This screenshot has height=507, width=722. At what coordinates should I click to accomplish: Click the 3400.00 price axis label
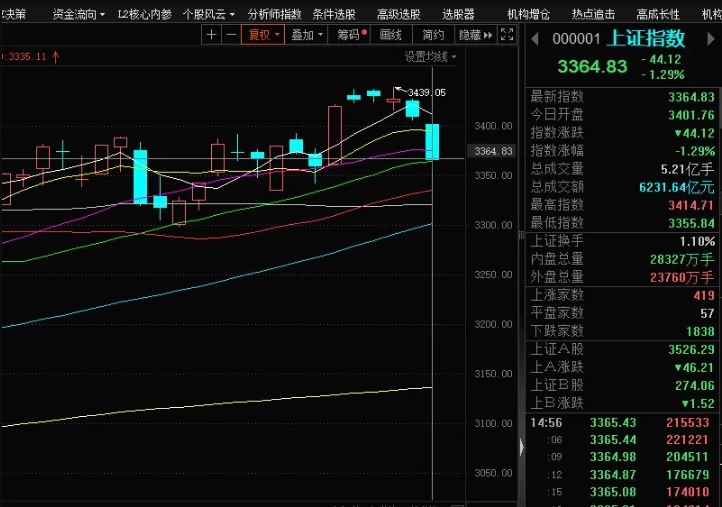click(493, 126)
